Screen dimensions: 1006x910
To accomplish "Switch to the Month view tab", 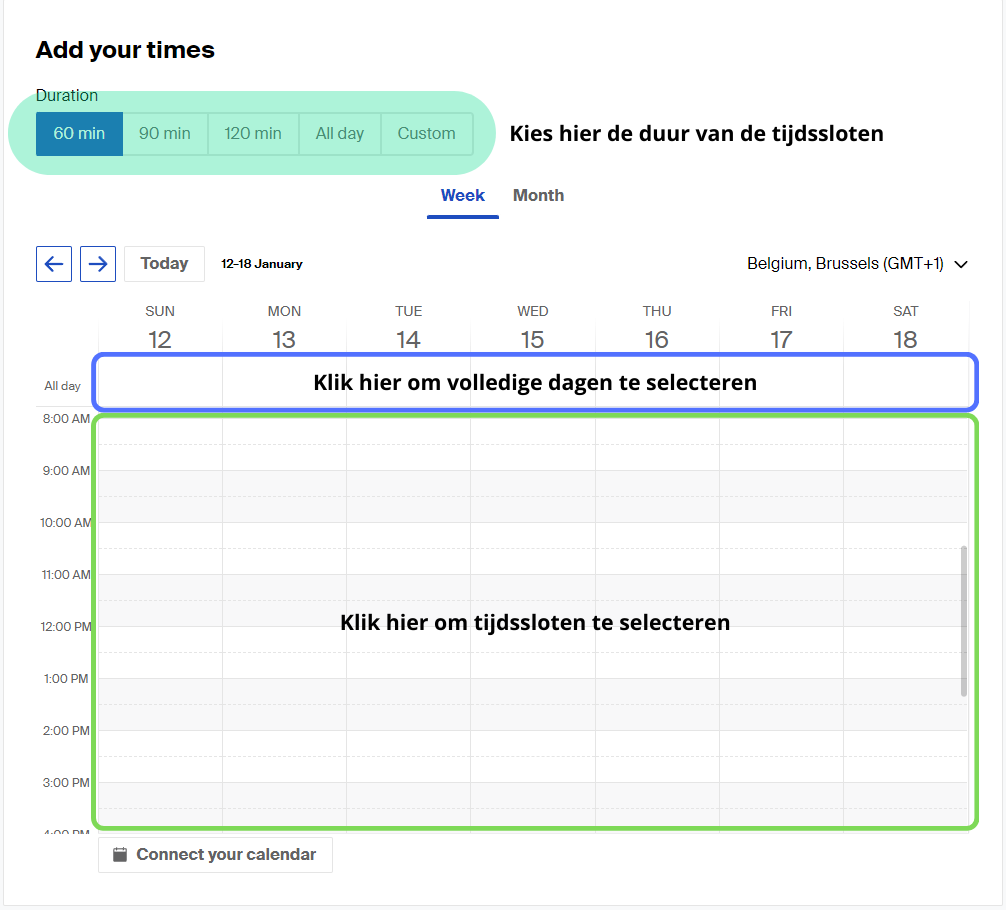I will (x=538, y=196).
